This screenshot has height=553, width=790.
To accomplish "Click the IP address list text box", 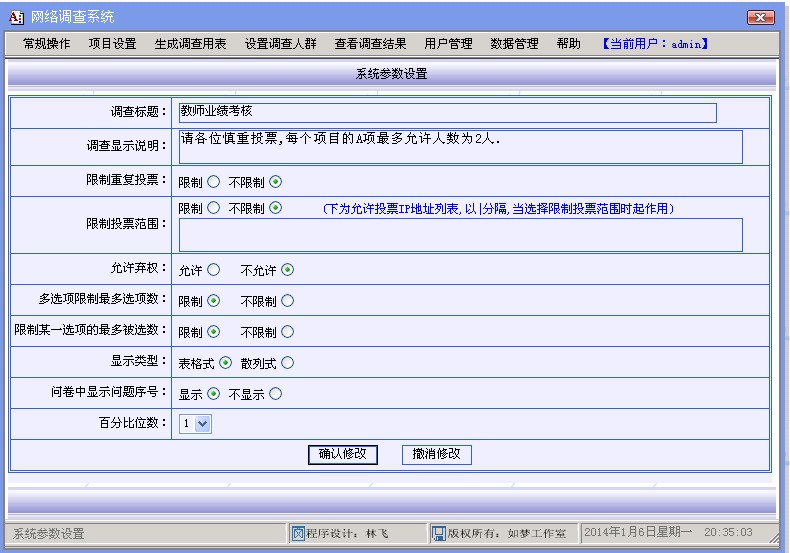I will (x=460, y=235).
